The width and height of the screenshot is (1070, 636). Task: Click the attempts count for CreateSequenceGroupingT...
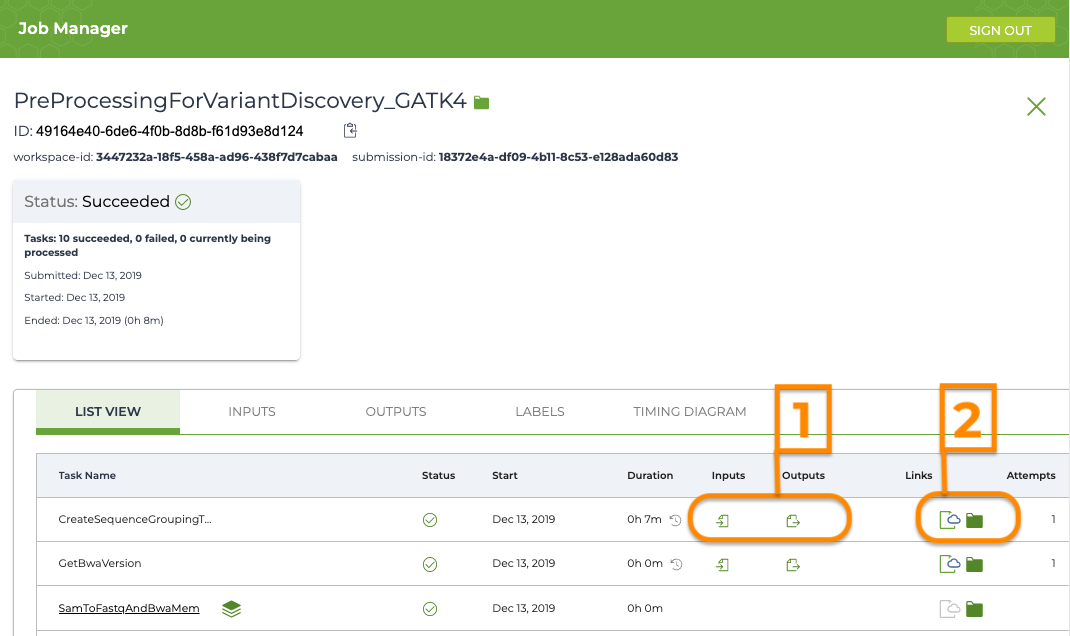tap(1053, 519)
